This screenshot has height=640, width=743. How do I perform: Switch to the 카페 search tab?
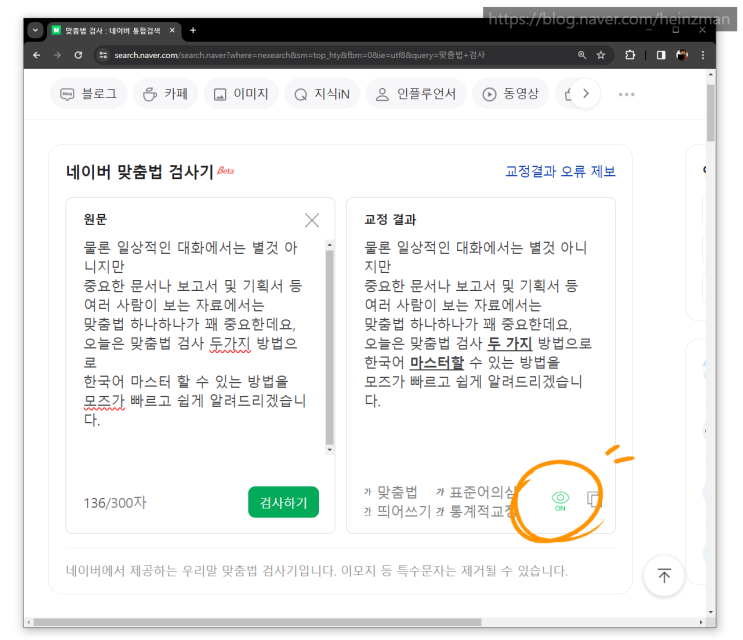(x=165, y=94)
